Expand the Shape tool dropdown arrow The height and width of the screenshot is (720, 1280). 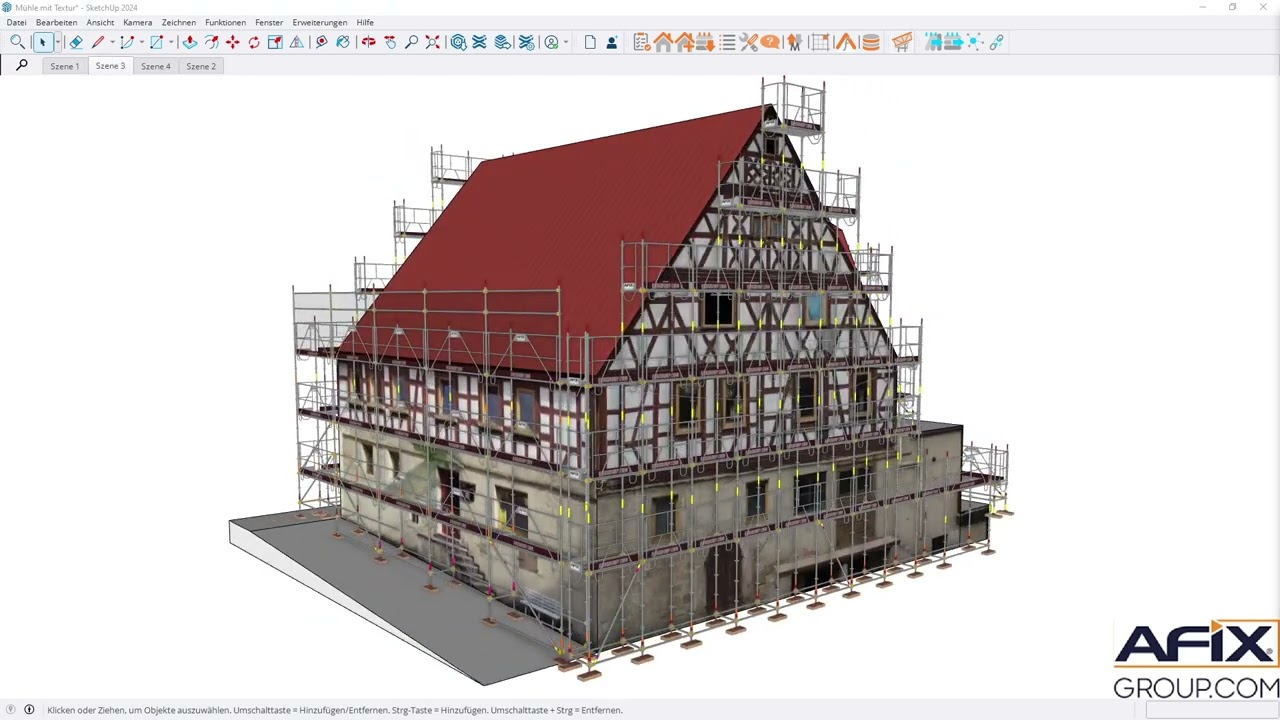point(171,42)
